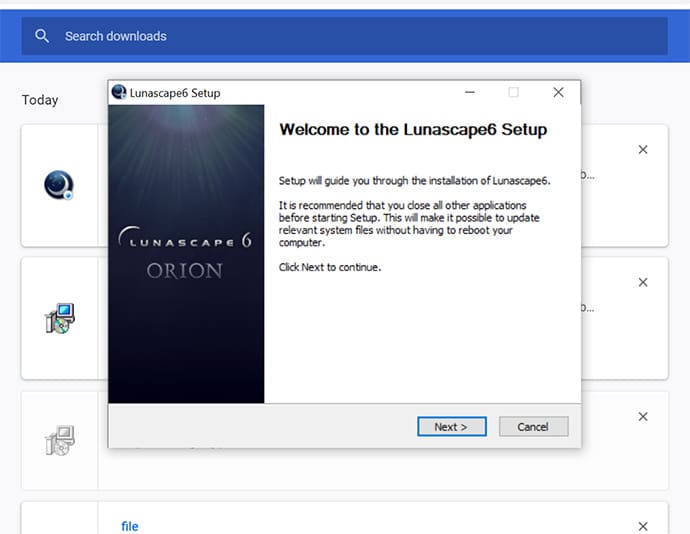Close the Lunascape6 Setup window
690x534 pixels.
[558, 92]
